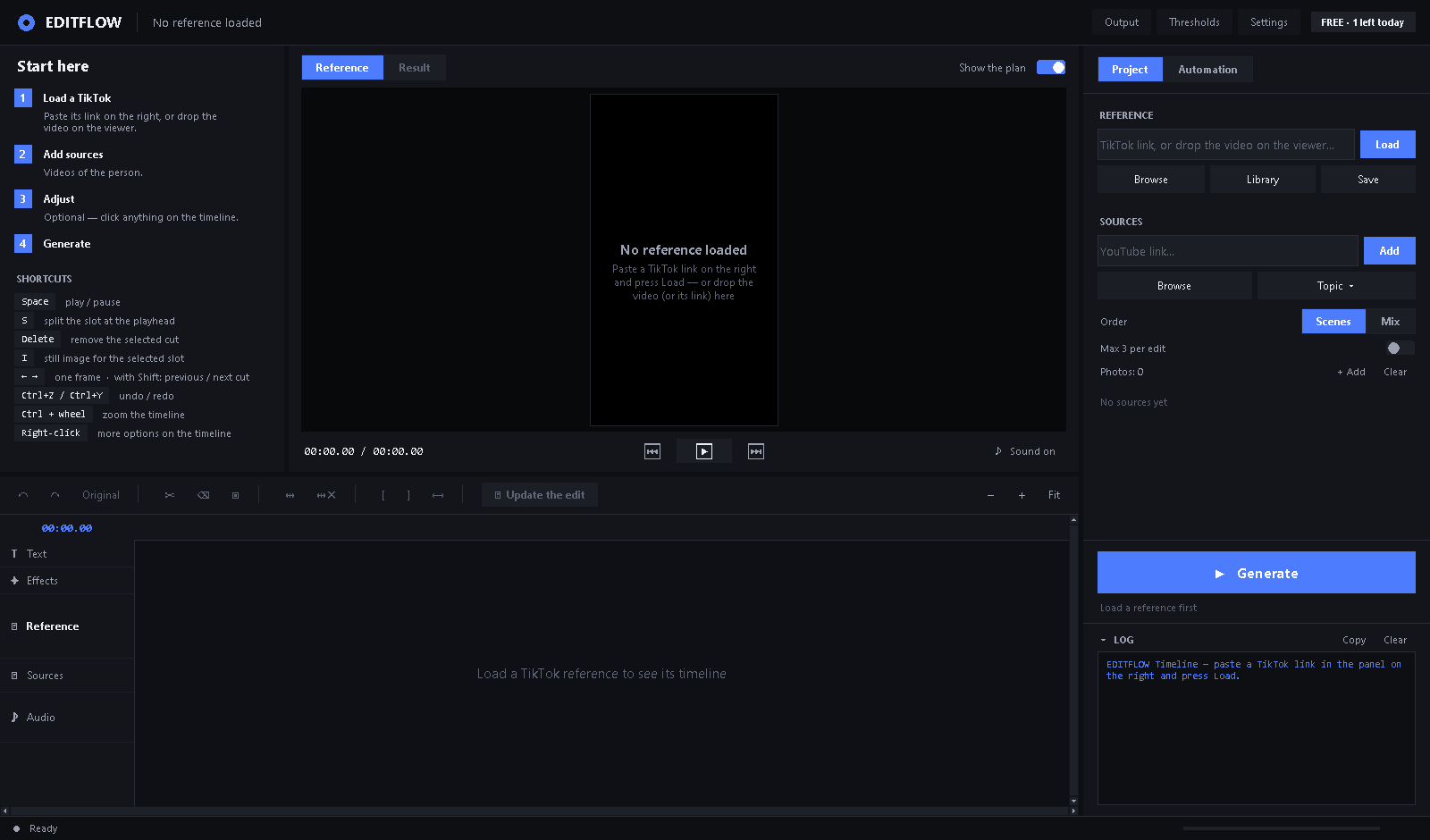Click the Ready status indicator

(36, 828)
